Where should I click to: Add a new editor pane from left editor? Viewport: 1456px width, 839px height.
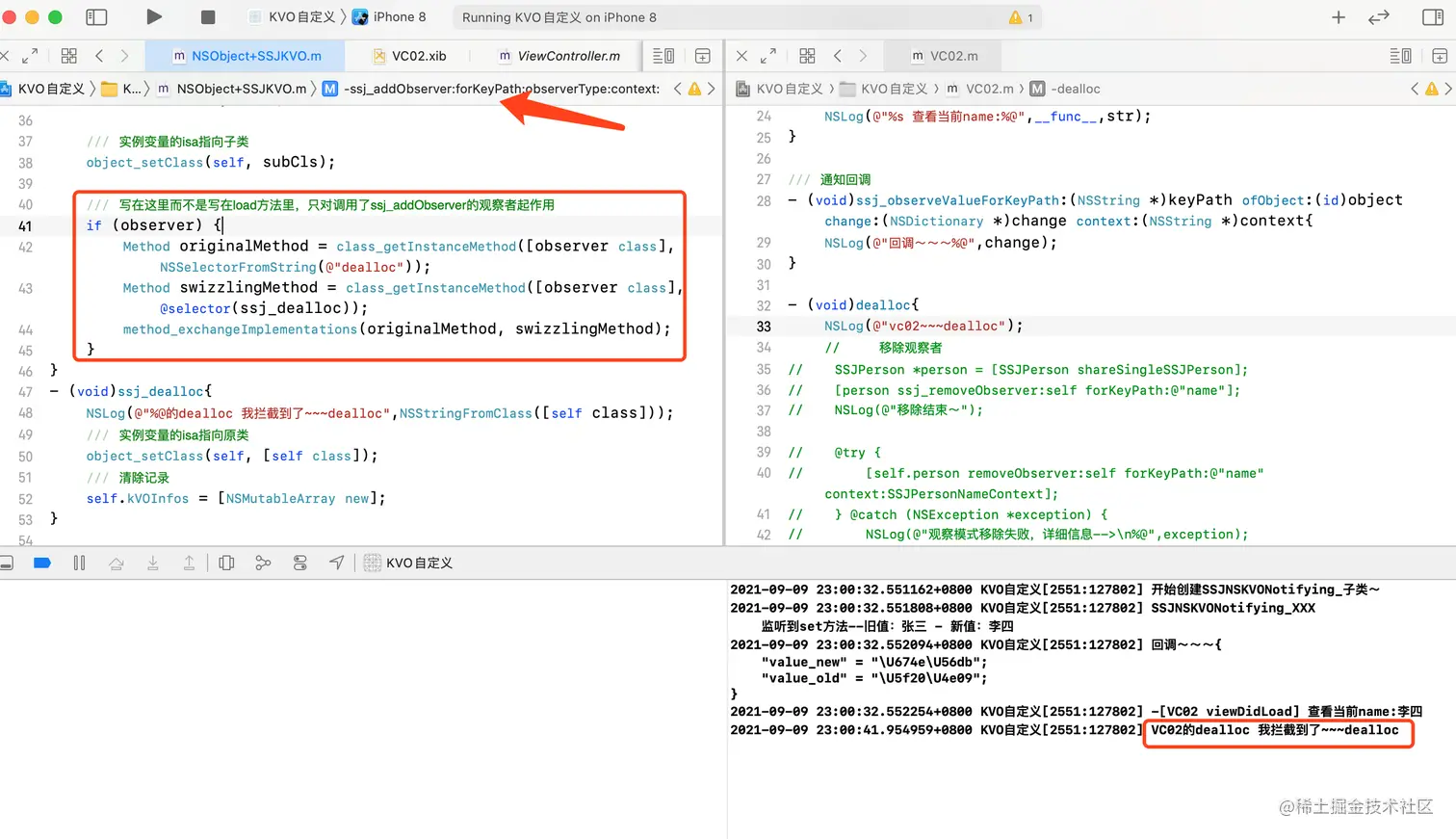pyautogui.click(x=703, y=56)
